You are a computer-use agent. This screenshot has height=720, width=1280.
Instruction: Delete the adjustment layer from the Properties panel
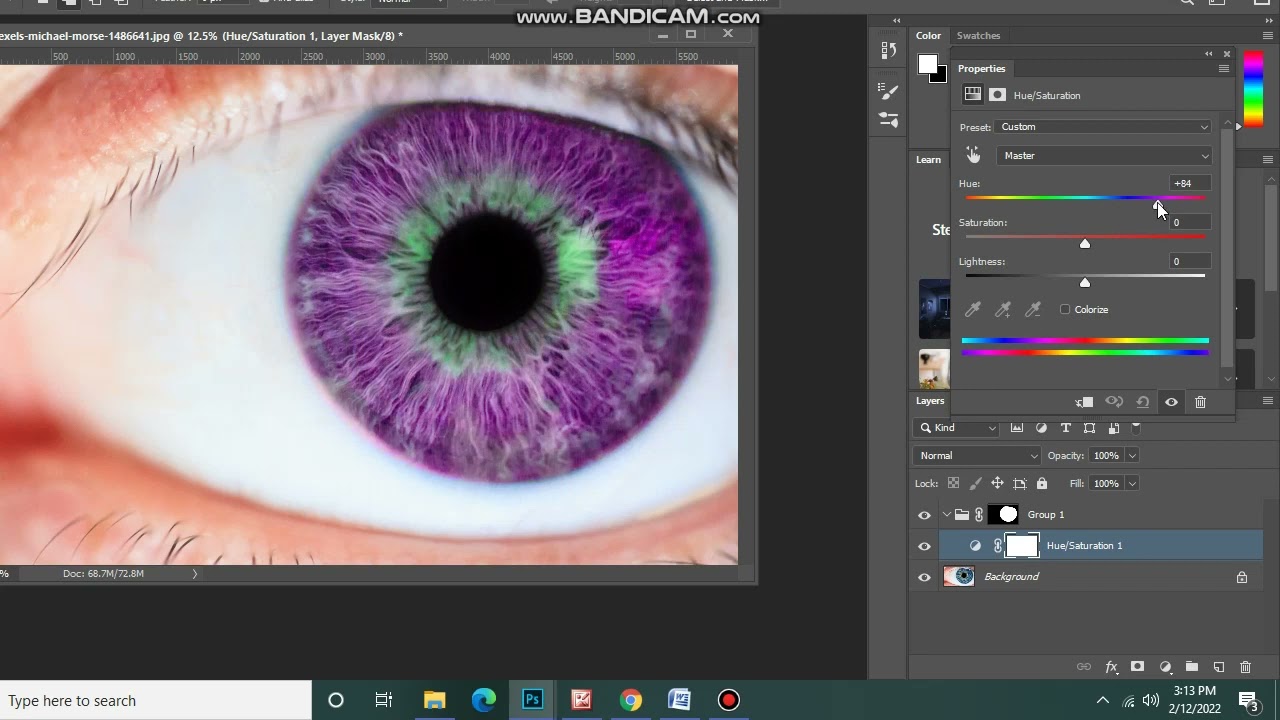click(1200, 402)
